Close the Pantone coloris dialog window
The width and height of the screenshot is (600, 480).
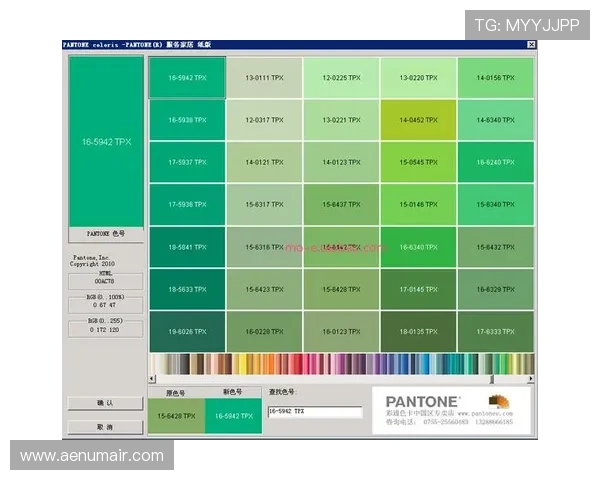[531, 45]
